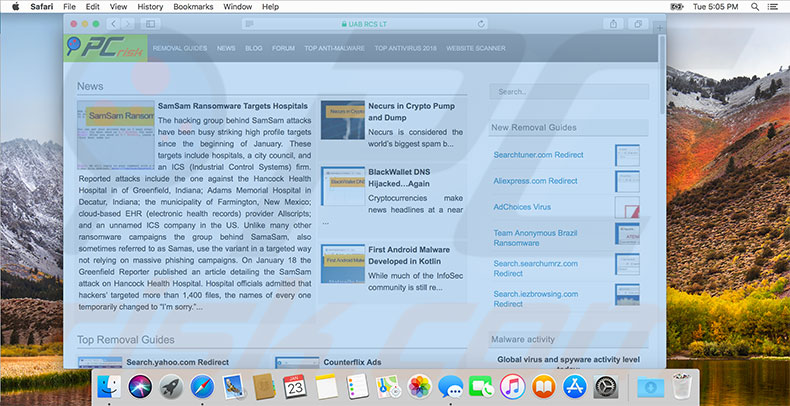Open iBooks orange icon in Dock
Image resolution: width=790 pixels, height=406 pixels.
pos(544,387)
